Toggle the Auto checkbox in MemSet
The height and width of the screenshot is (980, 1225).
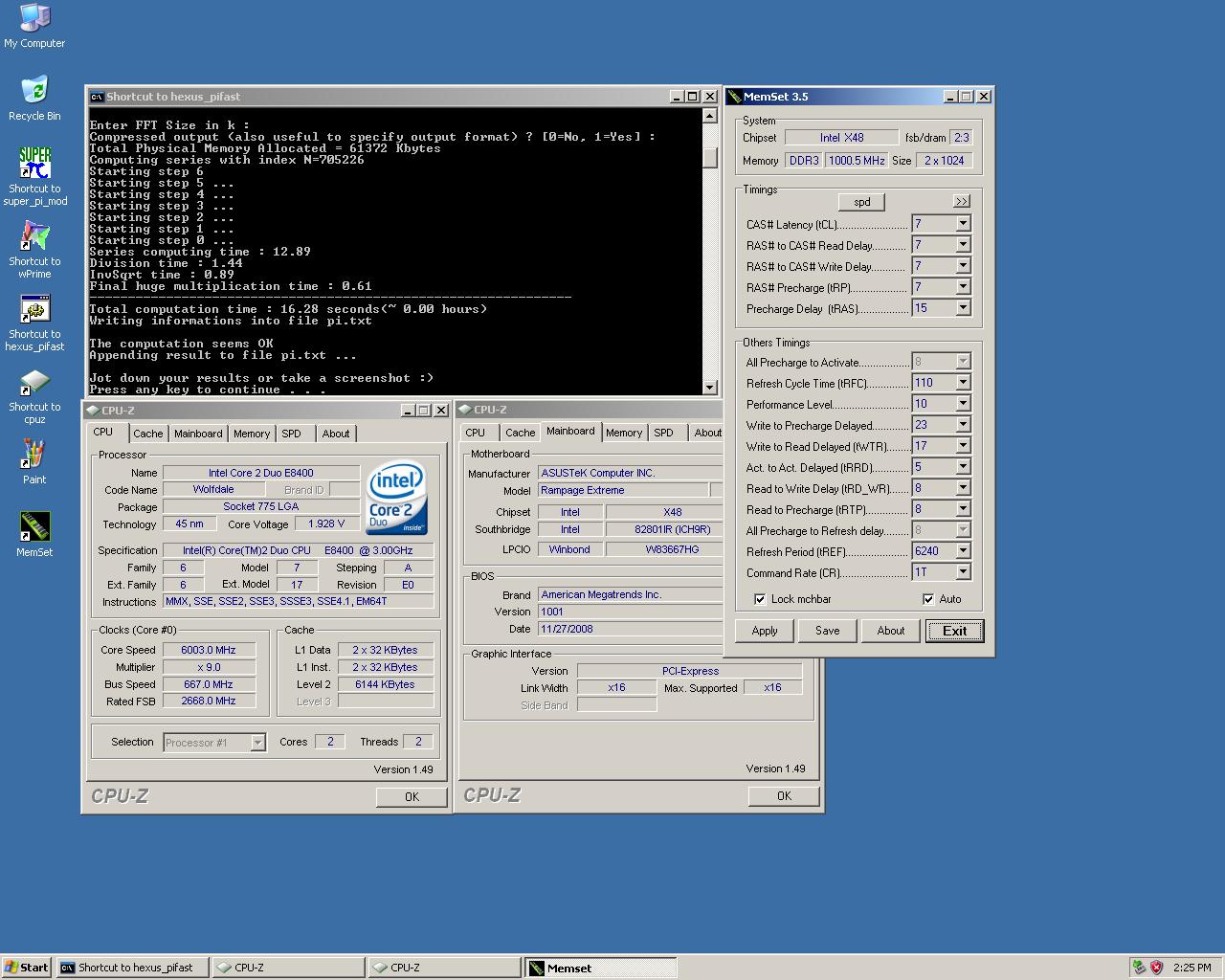[x=928, y=599]
